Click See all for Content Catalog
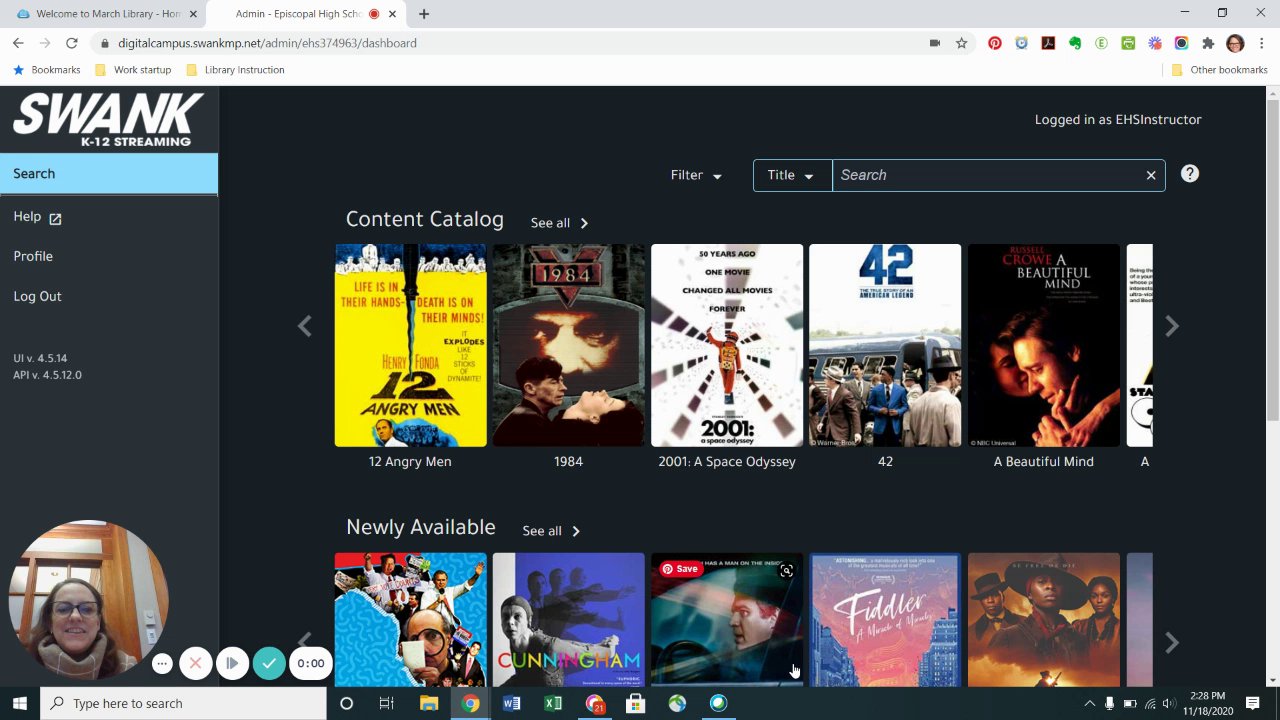The width and height of the screenshot is (1280, 720). [560, 223]
